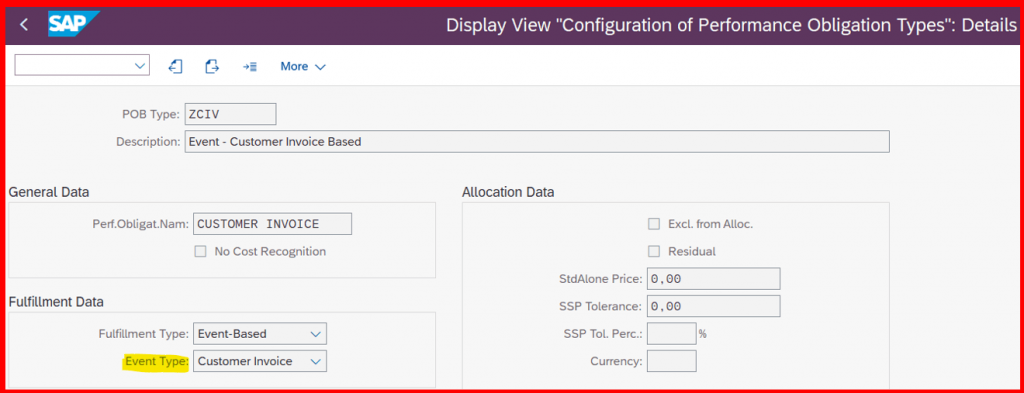Click the SSP Tolerance field
Screen dimensions: 1024x393
pyautogui.click(x=713, y=306)
